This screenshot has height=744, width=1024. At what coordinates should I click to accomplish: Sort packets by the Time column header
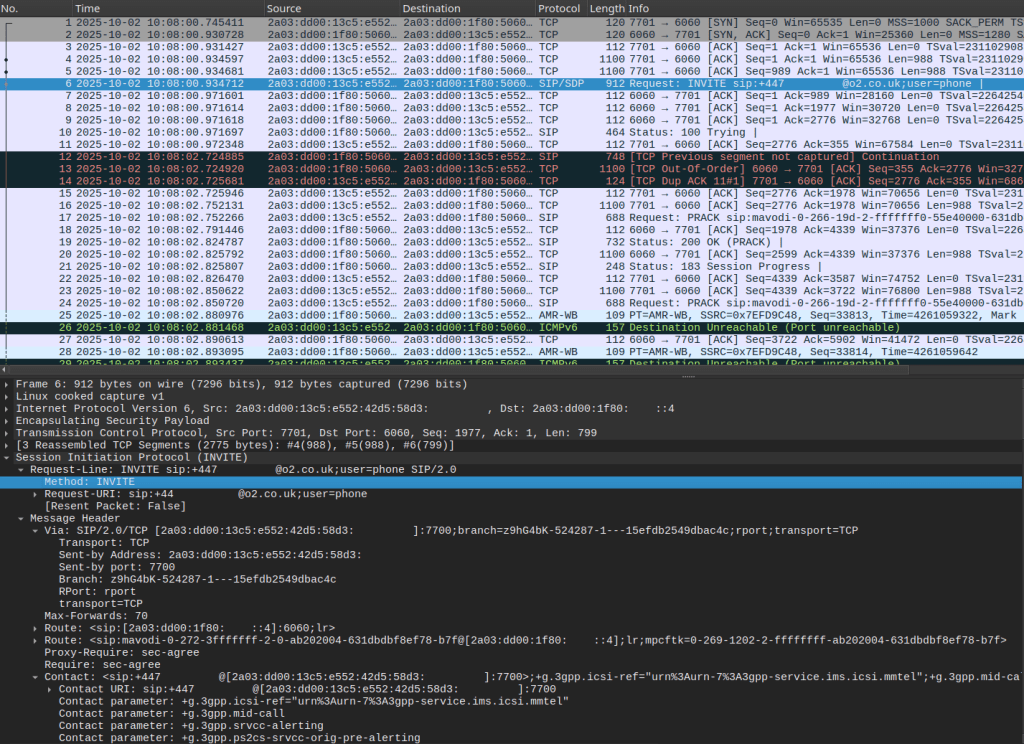pyautogui.click(x=88, y=8)
